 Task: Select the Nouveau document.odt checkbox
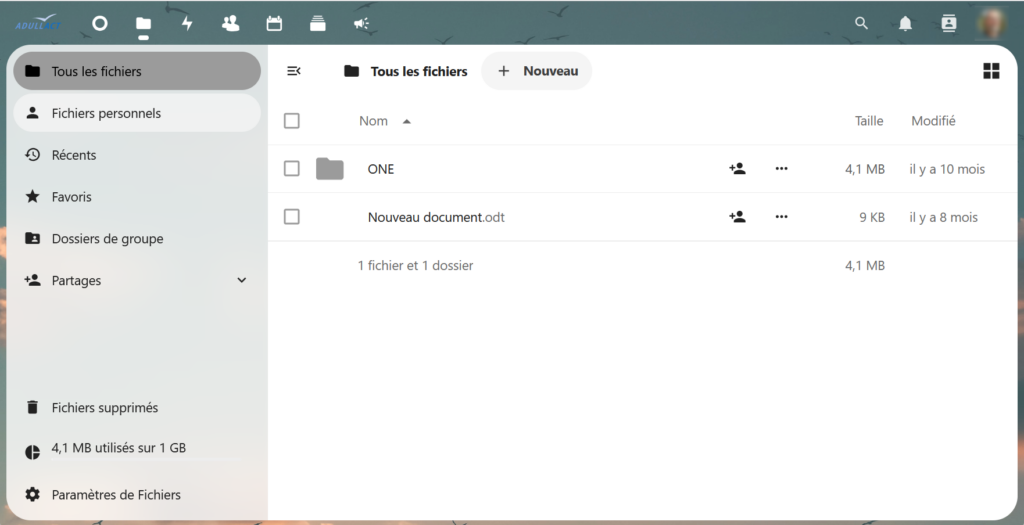pos(292,217)
